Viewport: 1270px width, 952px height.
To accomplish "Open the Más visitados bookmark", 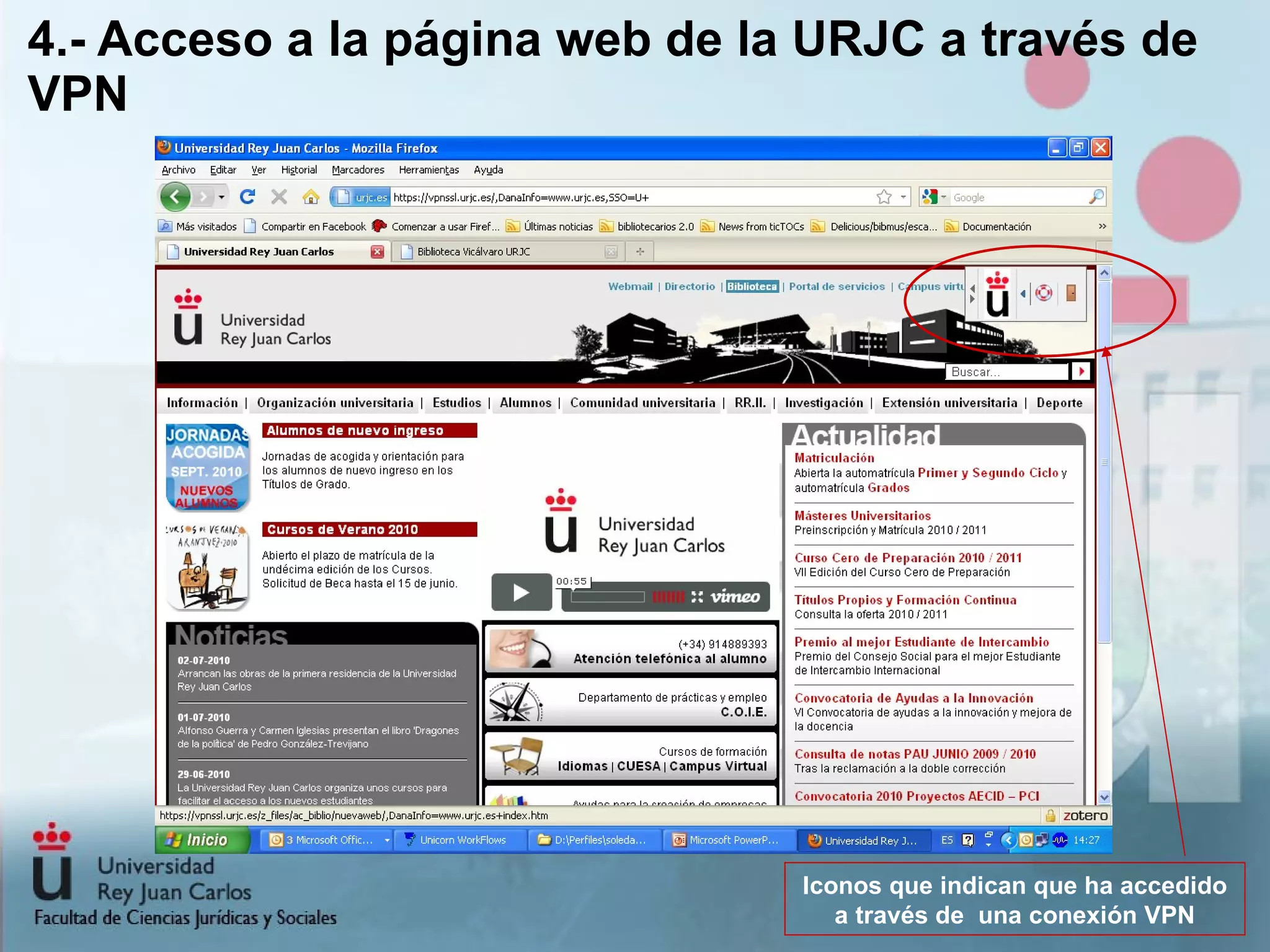I will coord(198,226).
